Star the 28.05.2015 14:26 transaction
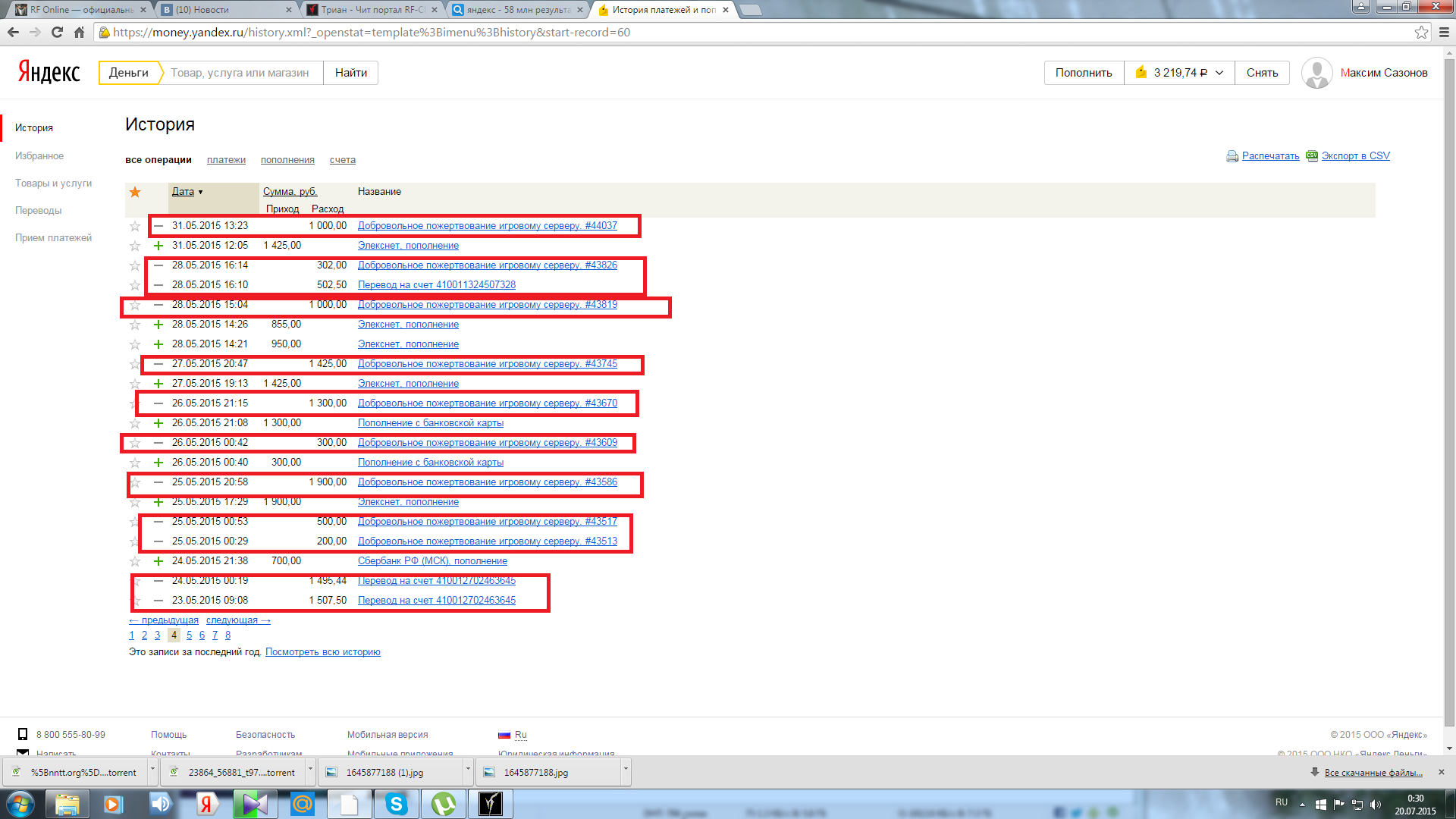Viewport: 1456px width, 819px height. tap(135, 325)
